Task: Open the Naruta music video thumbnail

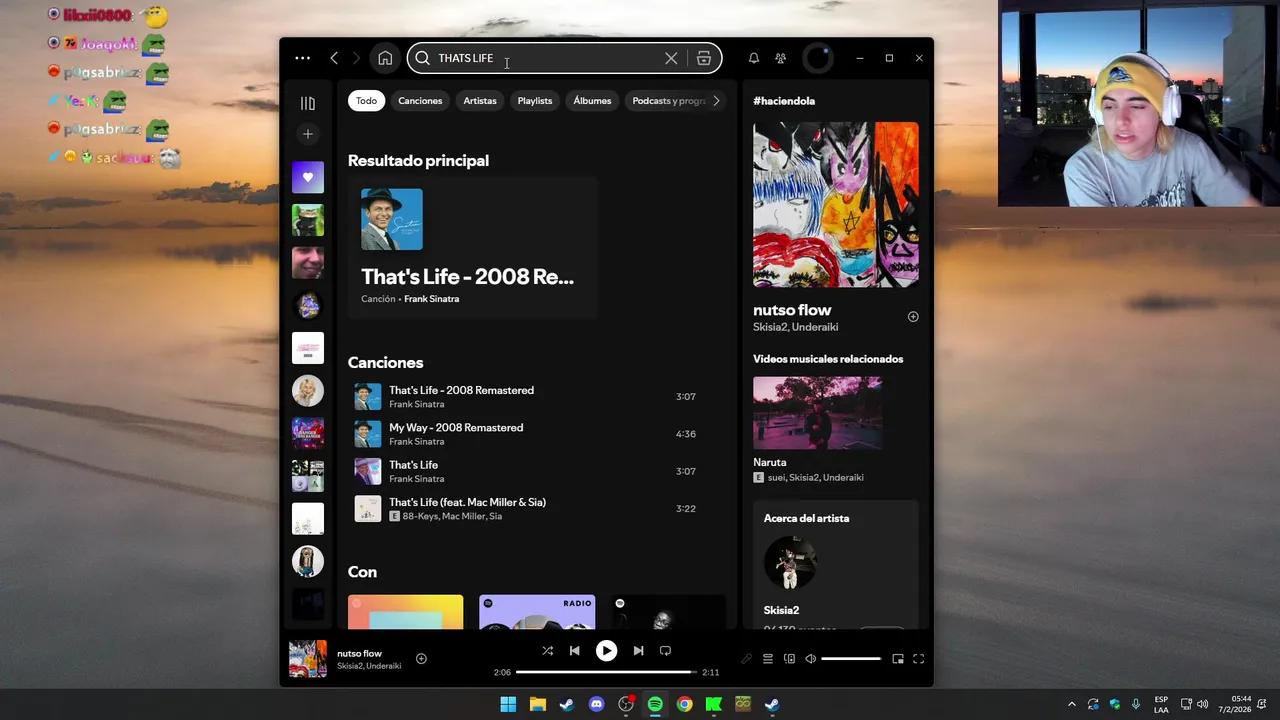Action: click(818, 413)
